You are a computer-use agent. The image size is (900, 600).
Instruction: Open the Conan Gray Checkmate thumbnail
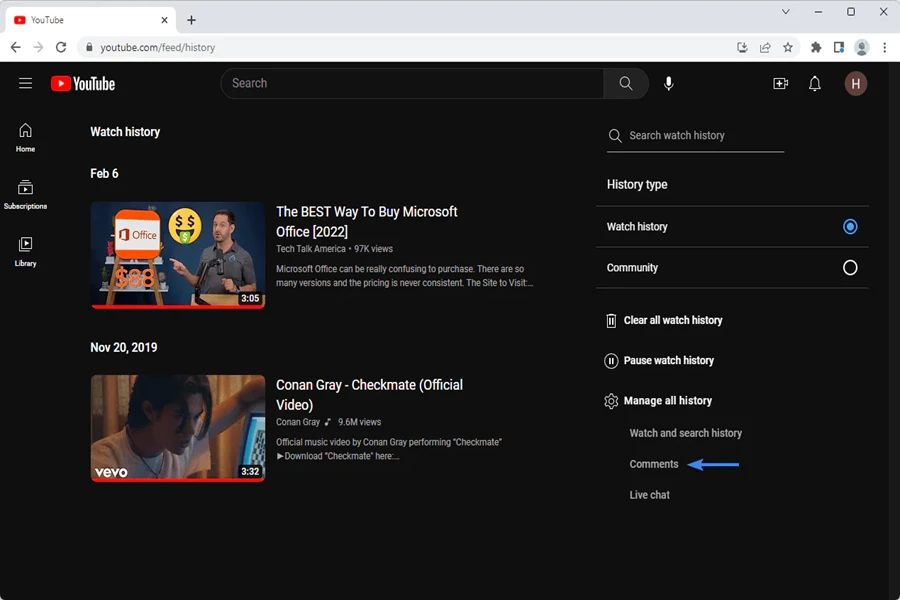tap(178, 428)
